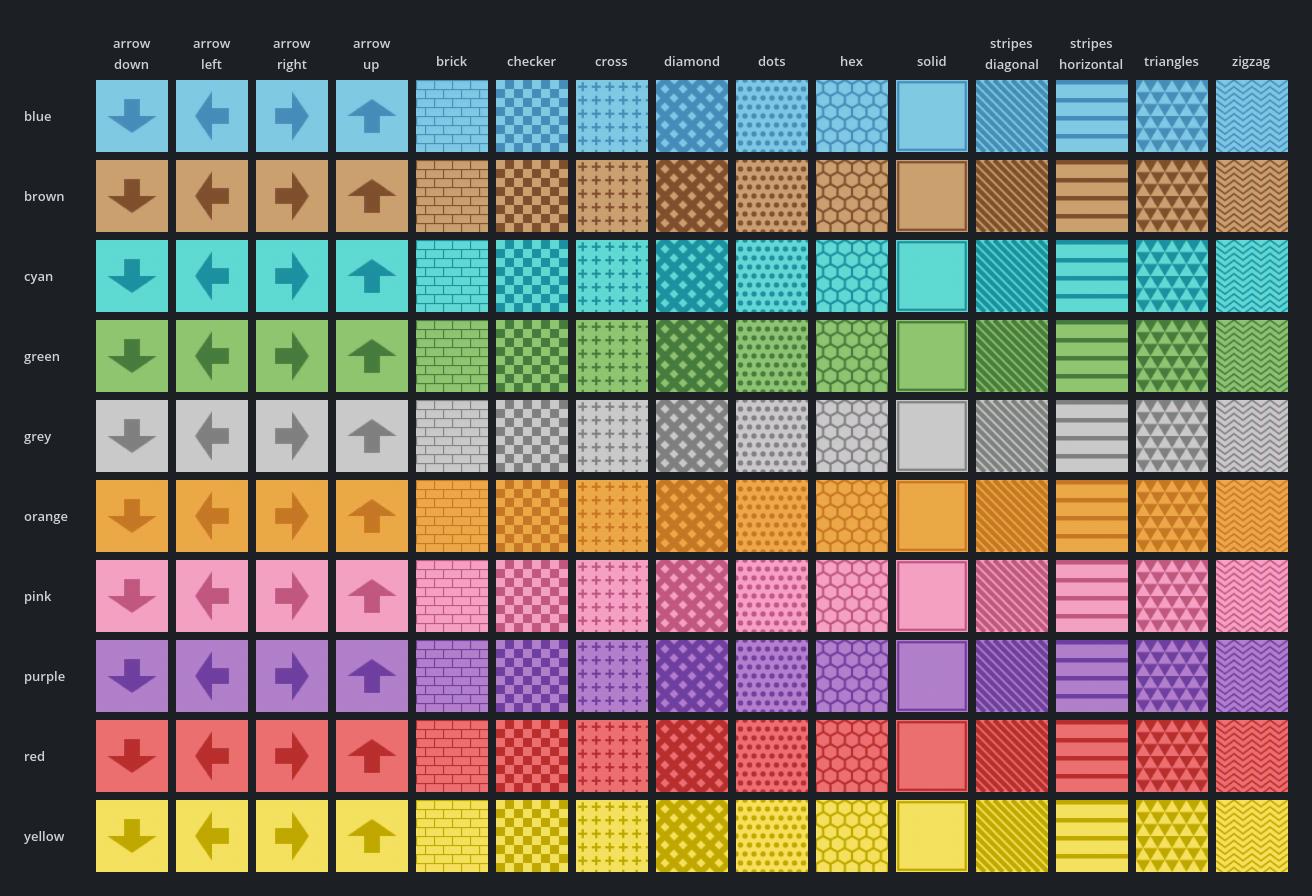Choose the green arrow up tile
This screenshot has height=896, width=1312.
tap(372, 356)
